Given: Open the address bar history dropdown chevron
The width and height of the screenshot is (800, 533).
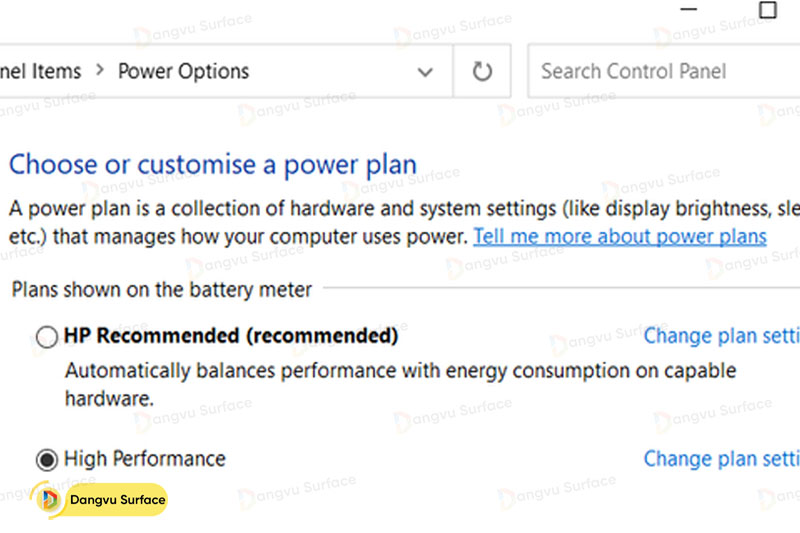Looking at the screenshot, I should (x=425, y=72).
